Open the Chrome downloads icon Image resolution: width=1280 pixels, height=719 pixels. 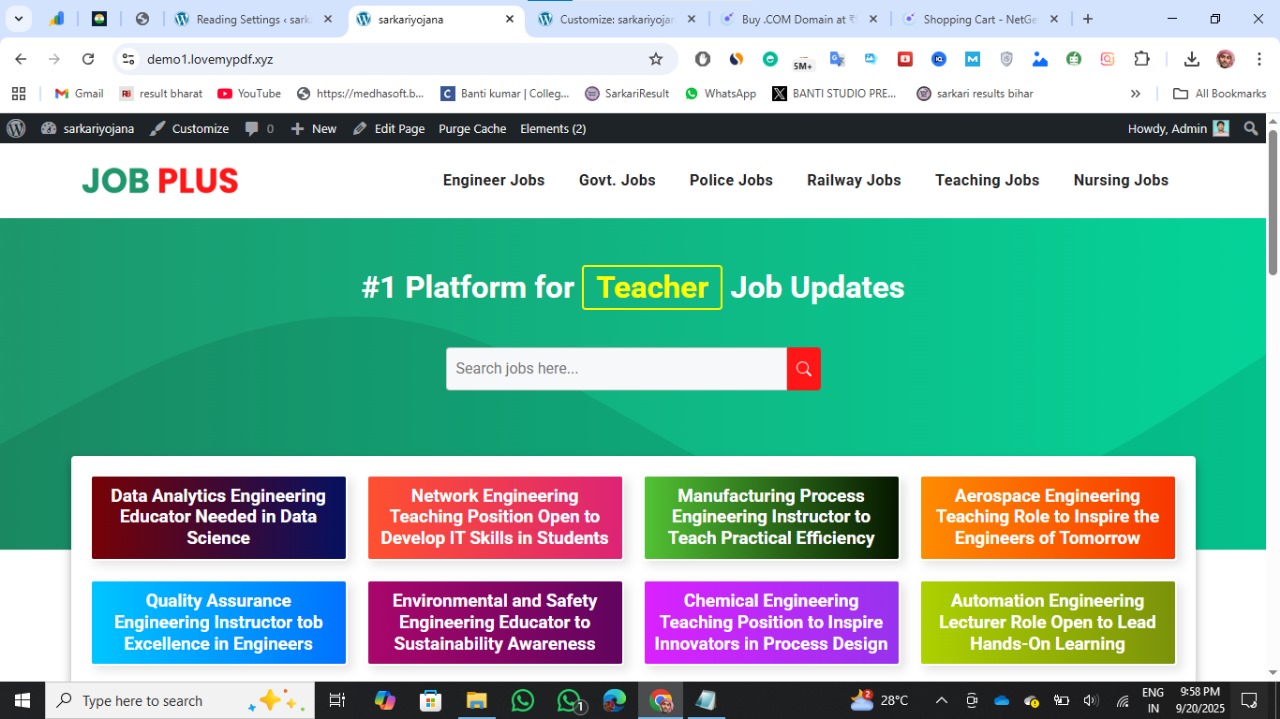(x=1191, y=59)
